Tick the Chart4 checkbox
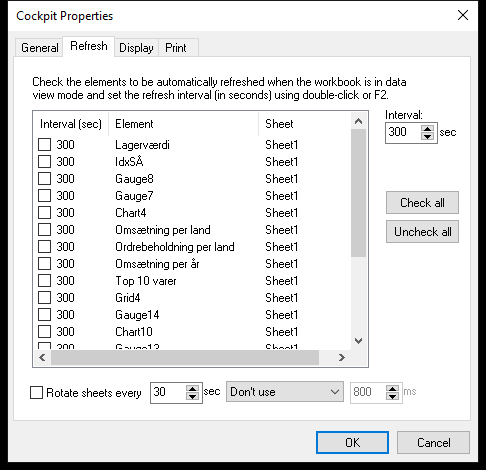Image resolution: width=486 pixels, height=470 pixels. (44, 213)
